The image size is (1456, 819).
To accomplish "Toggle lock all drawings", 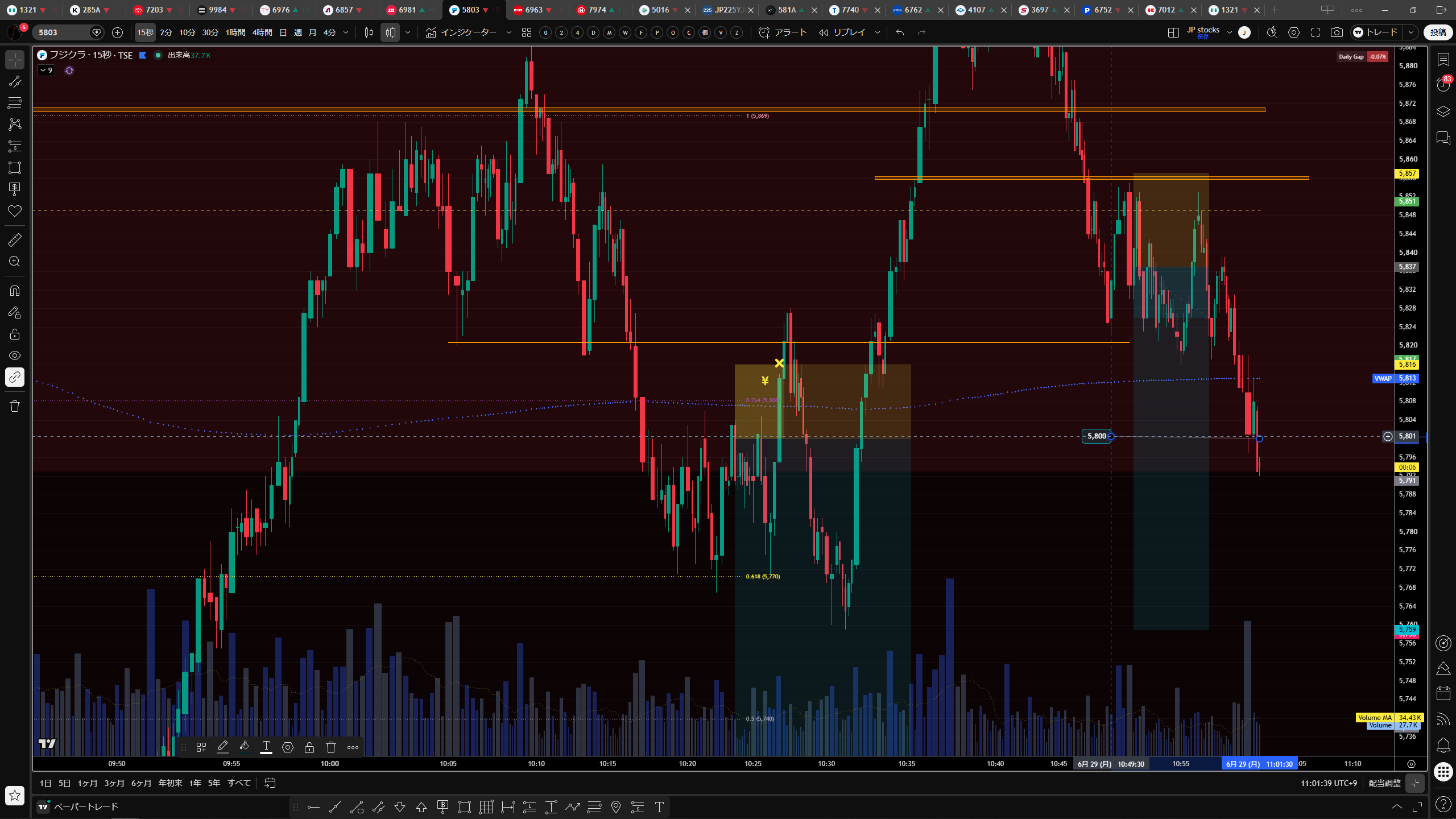I will 15,334.
